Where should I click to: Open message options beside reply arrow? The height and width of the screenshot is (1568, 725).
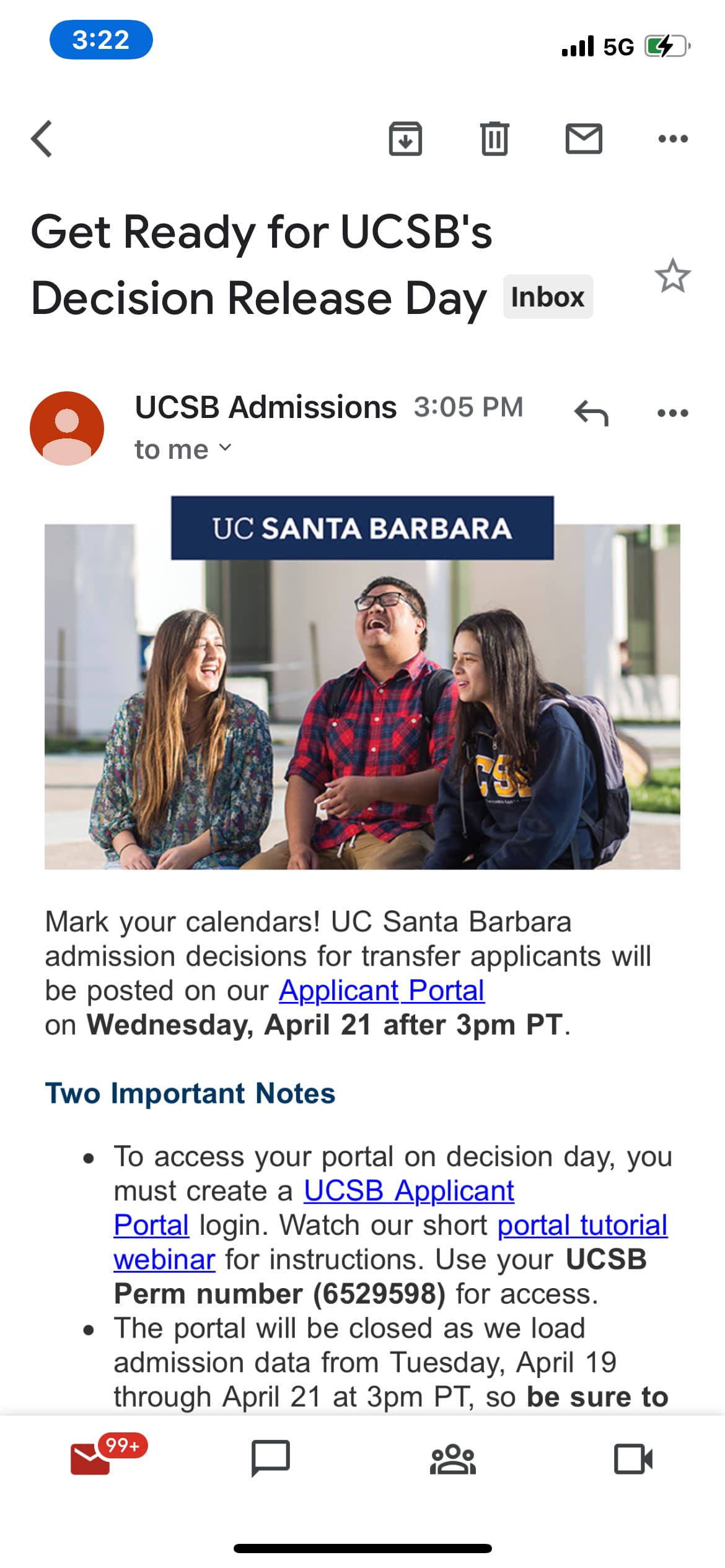point(673,413)
